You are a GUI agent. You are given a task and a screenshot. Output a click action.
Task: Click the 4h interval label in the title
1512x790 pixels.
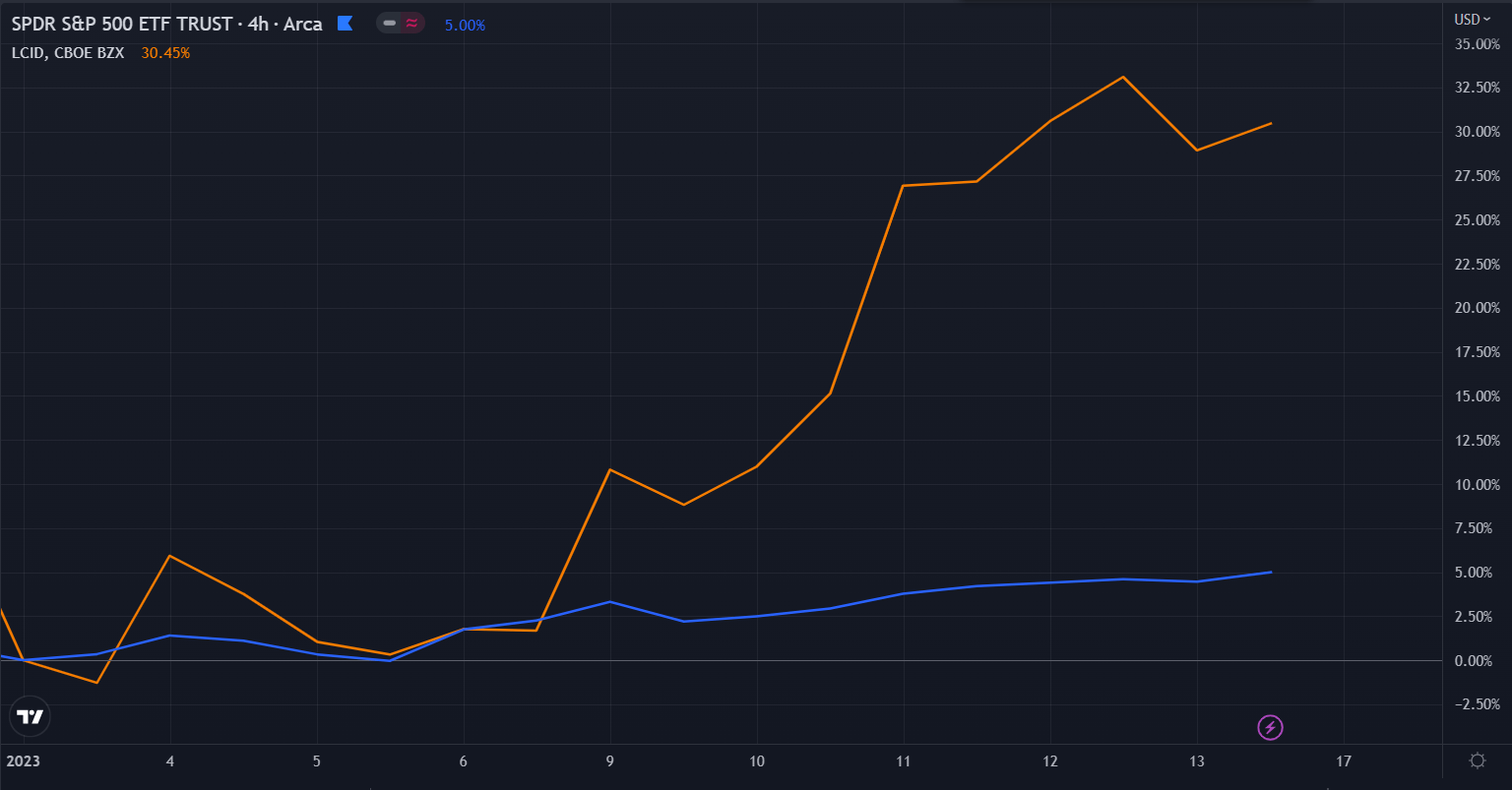[x=259, y=24]
